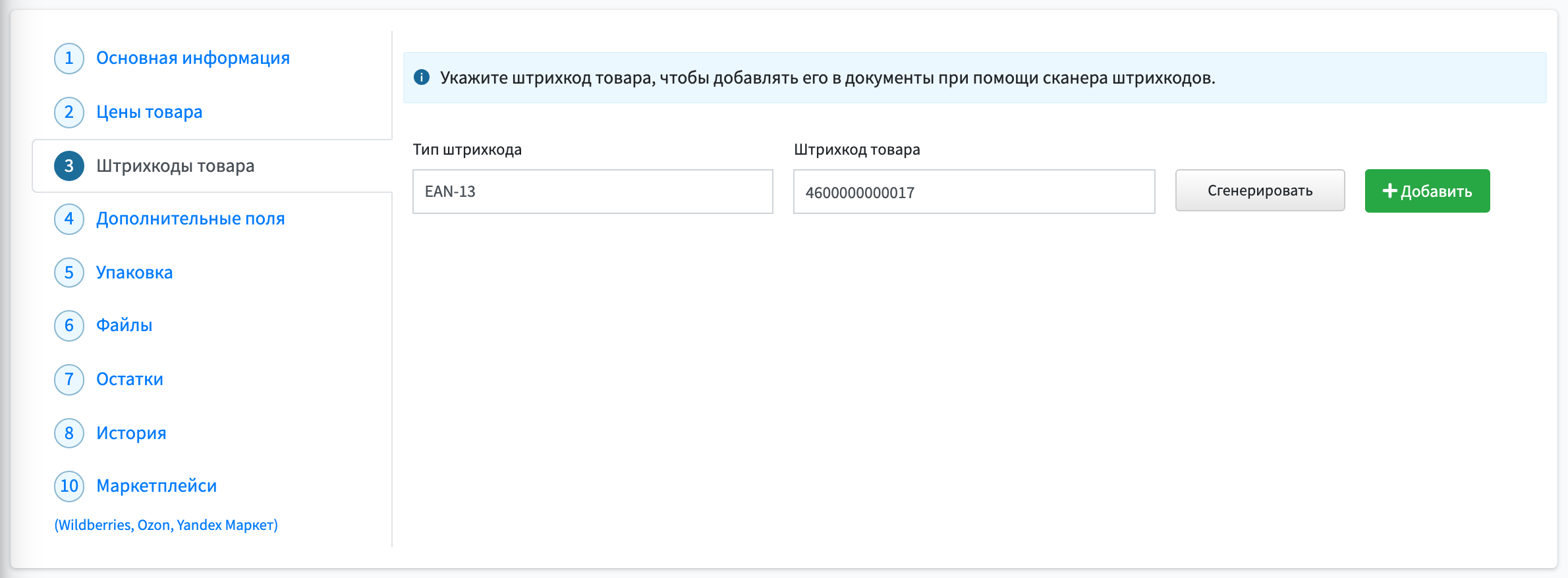Image resolution: width=1568 pixels, height=578 pixels.
Task: Go to Остатки section
Action: [130, 379]
